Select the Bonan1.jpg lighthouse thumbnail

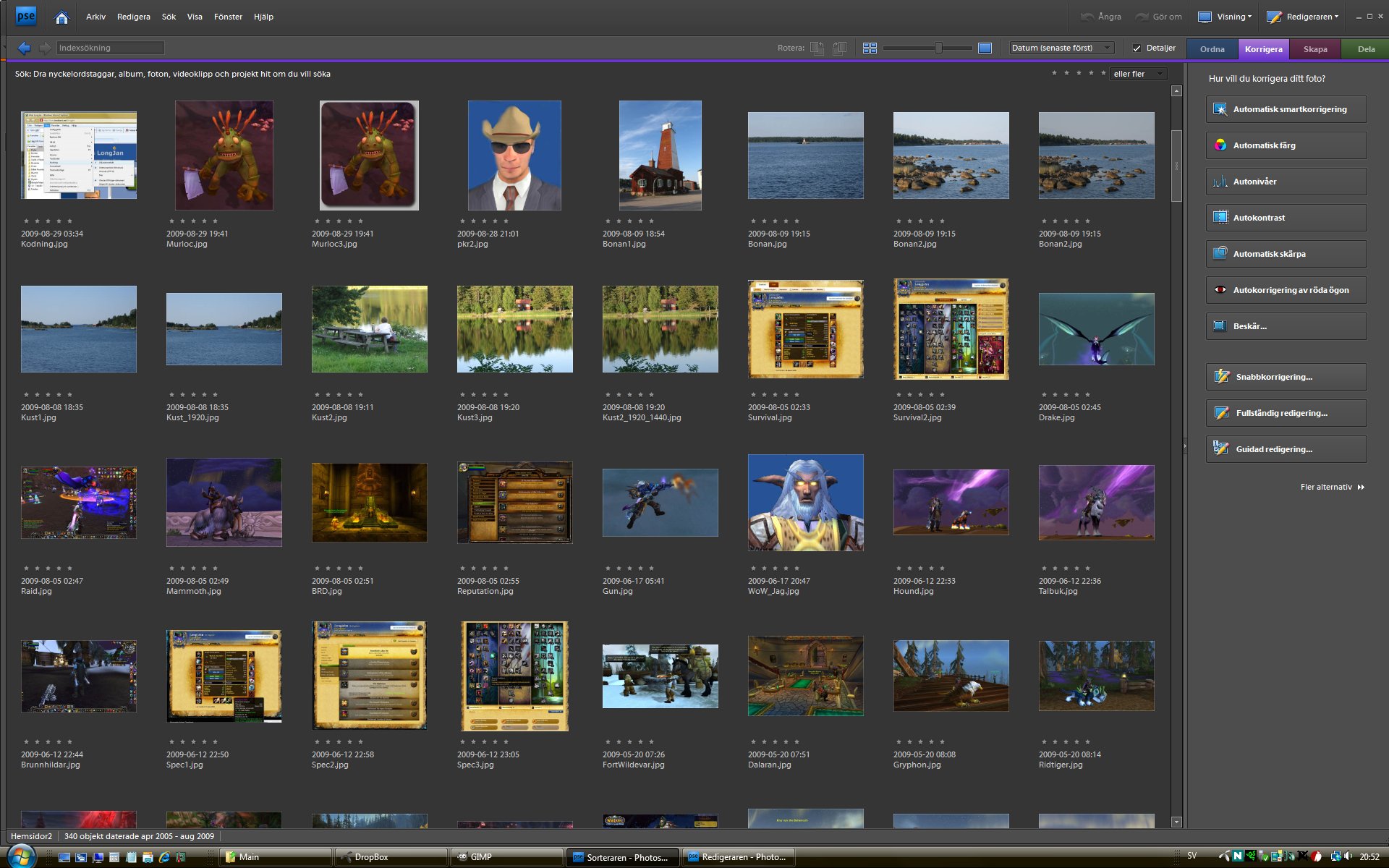[x=660, y=156]
